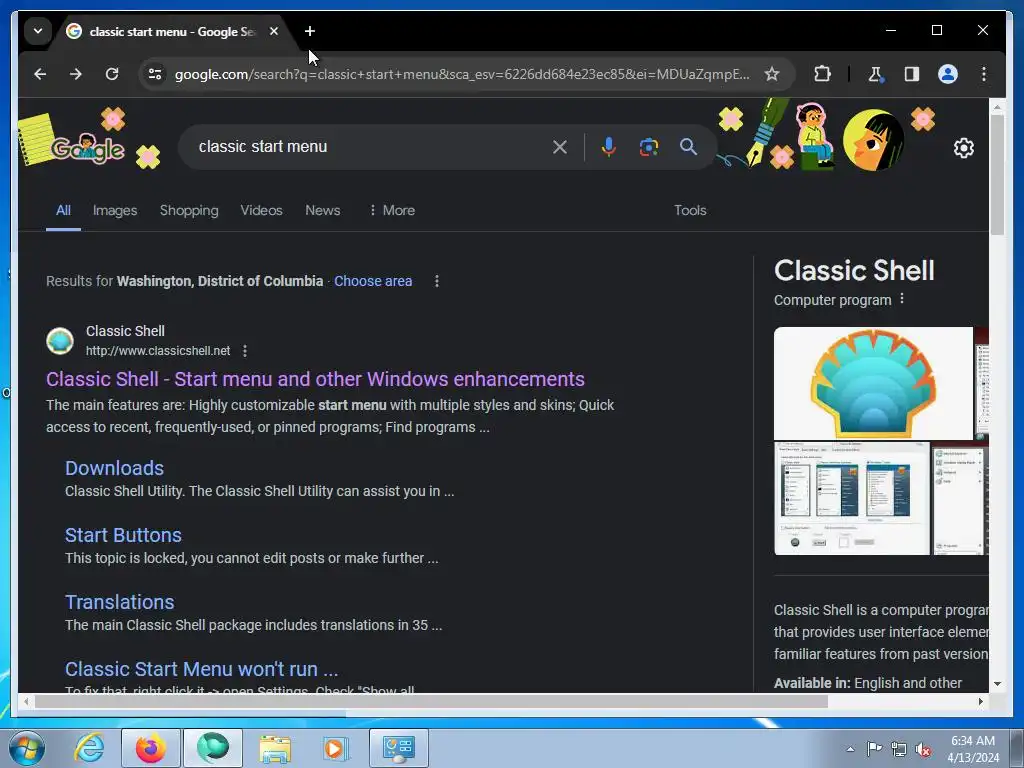Reload the current page

click(112, 74)
